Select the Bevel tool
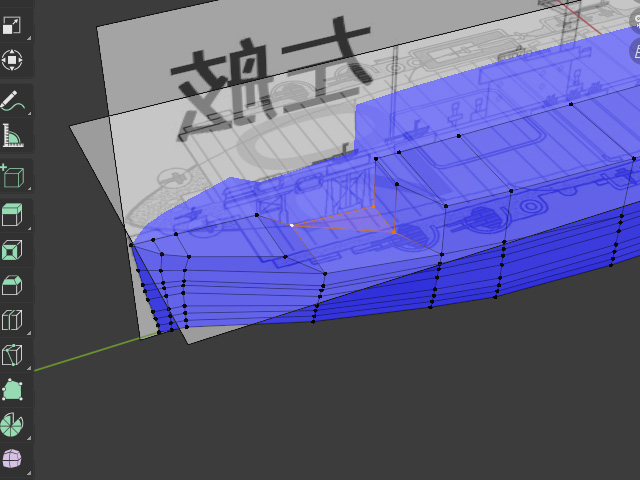The height and width of the screenshot is (480, 640). [x=12, y=285]
